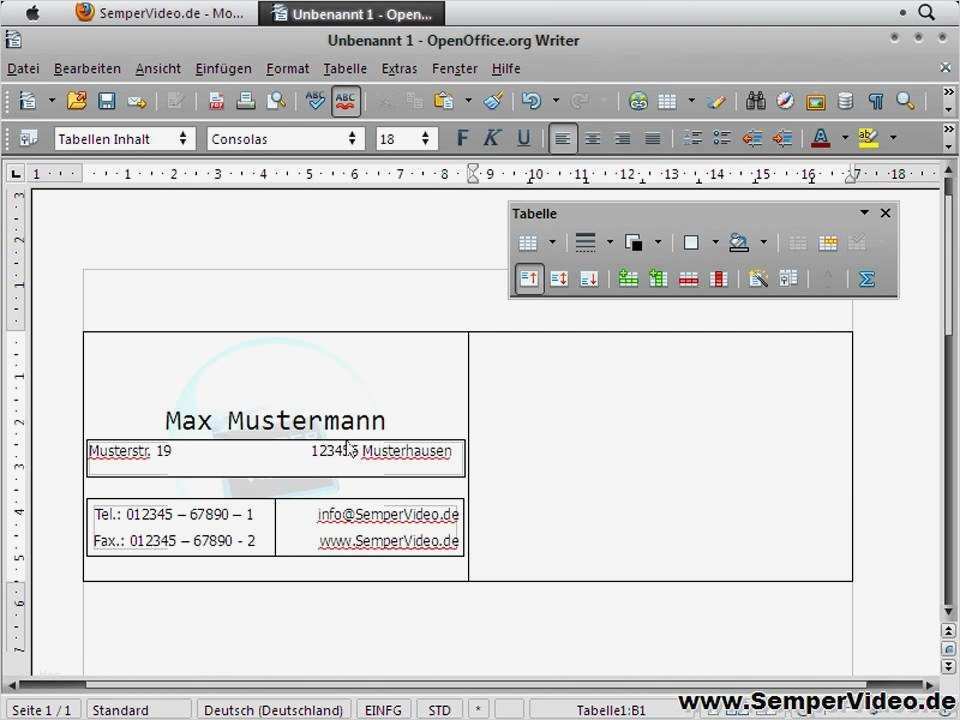Image resolution: width=960 pixels, height=720 pixels.
Task: Toggle bold formatting F button
Action: tap(462, 138)
